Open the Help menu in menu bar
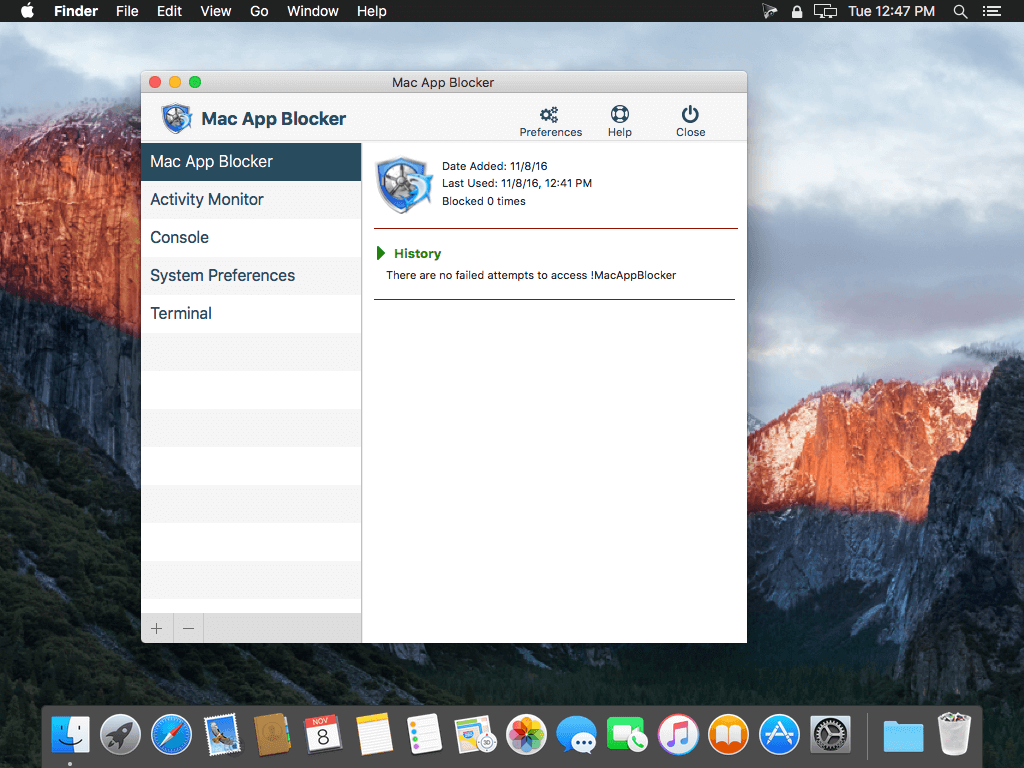This screenshot has width=1024, height=768. click(x=372, y=11)
